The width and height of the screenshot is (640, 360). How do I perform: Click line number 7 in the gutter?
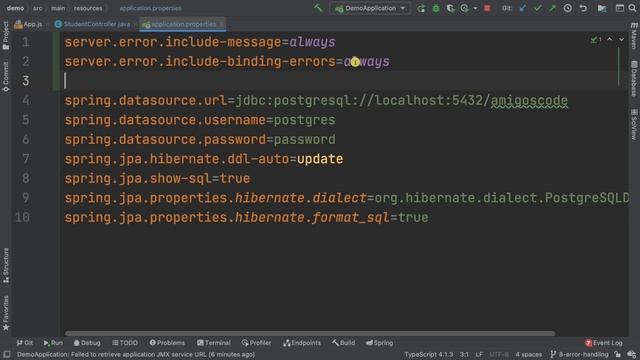coord(25,159)
